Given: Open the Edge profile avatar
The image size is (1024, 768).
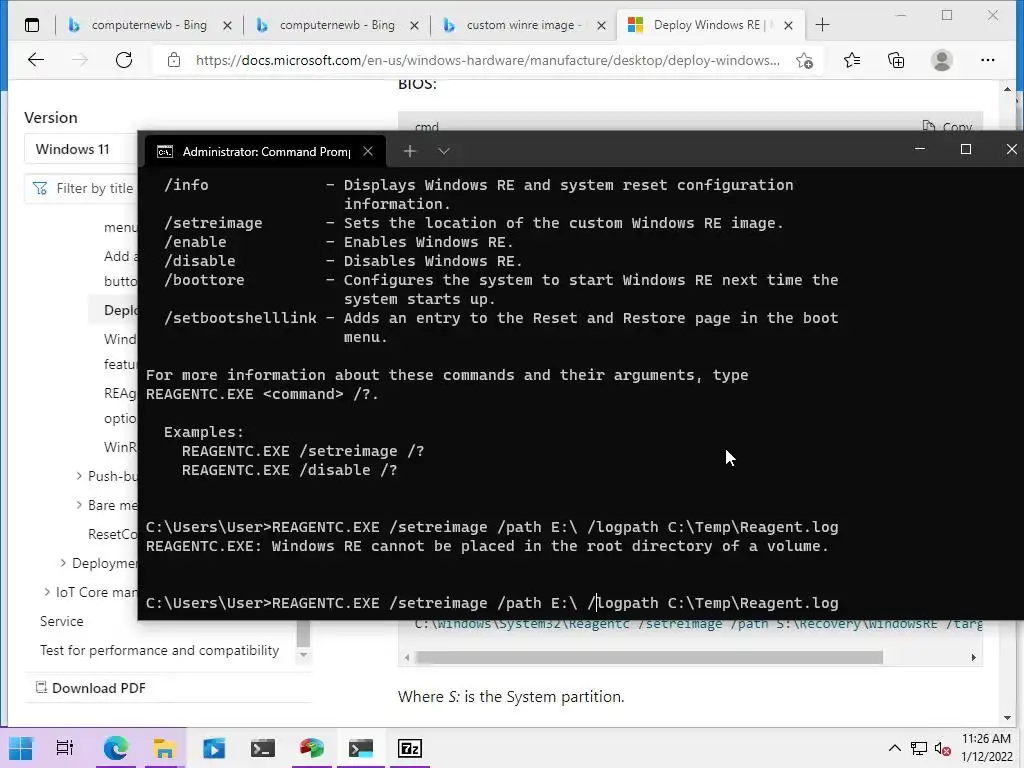Looking at the screenshot, I should coord(942,60).
